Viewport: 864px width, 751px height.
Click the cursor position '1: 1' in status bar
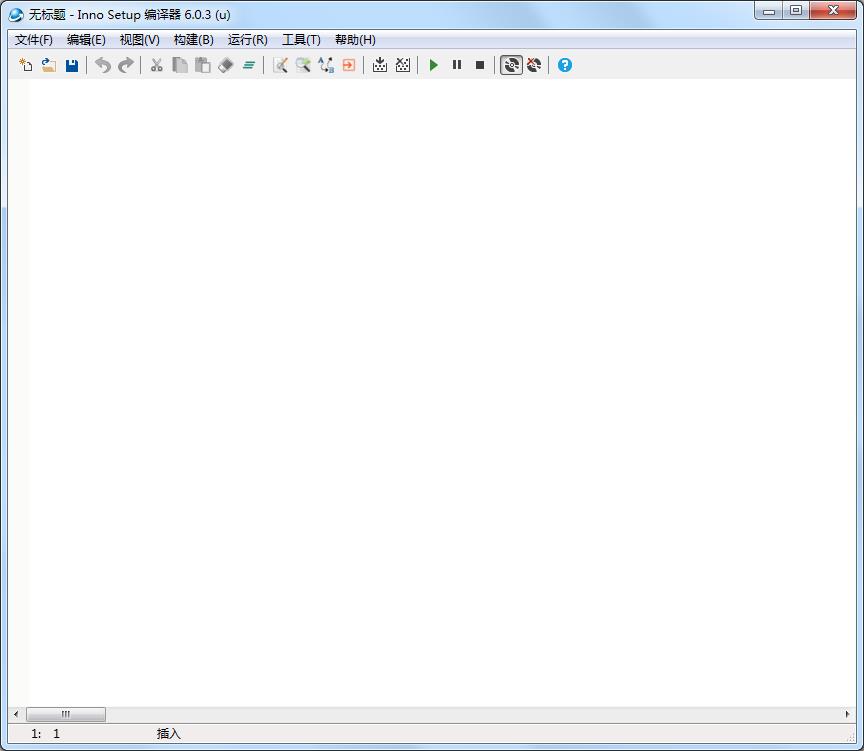[45, 733]
